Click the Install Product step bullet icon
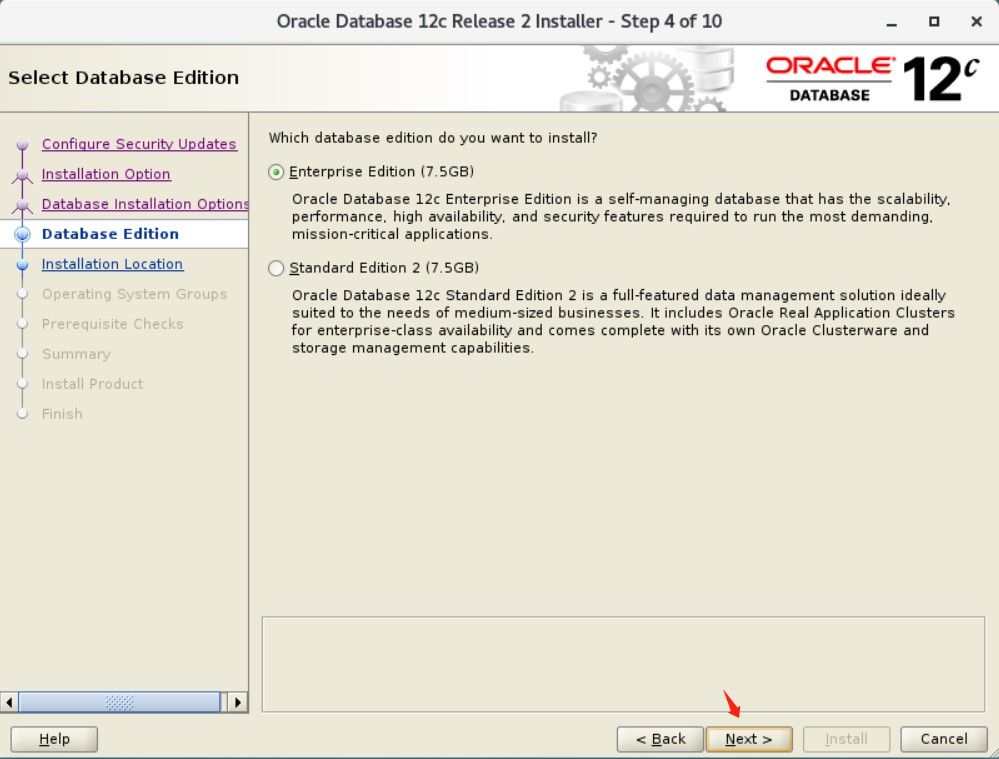 point(22,384)
